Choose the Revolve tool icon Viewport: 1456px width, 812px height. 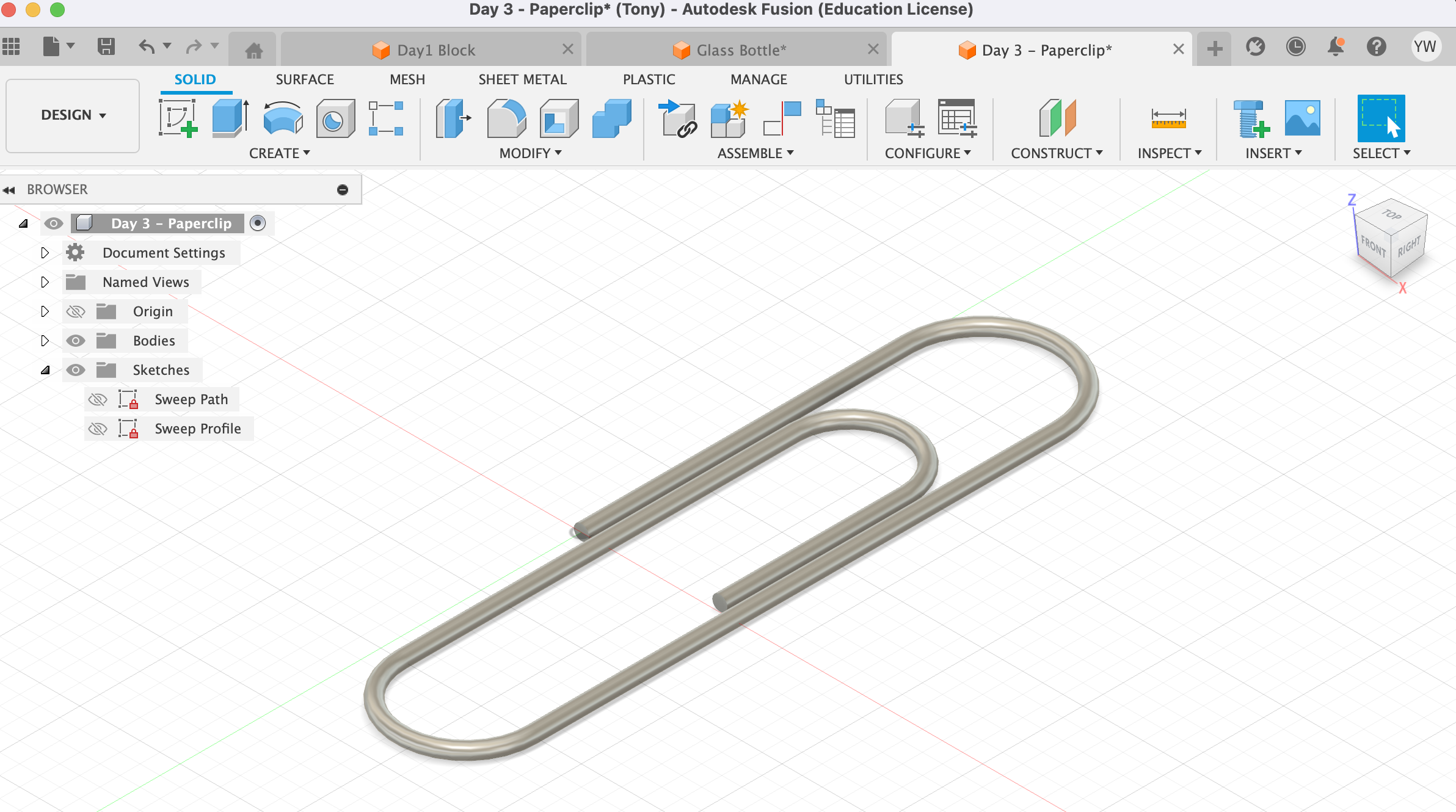pyautogui.click(x=283, y=118)
